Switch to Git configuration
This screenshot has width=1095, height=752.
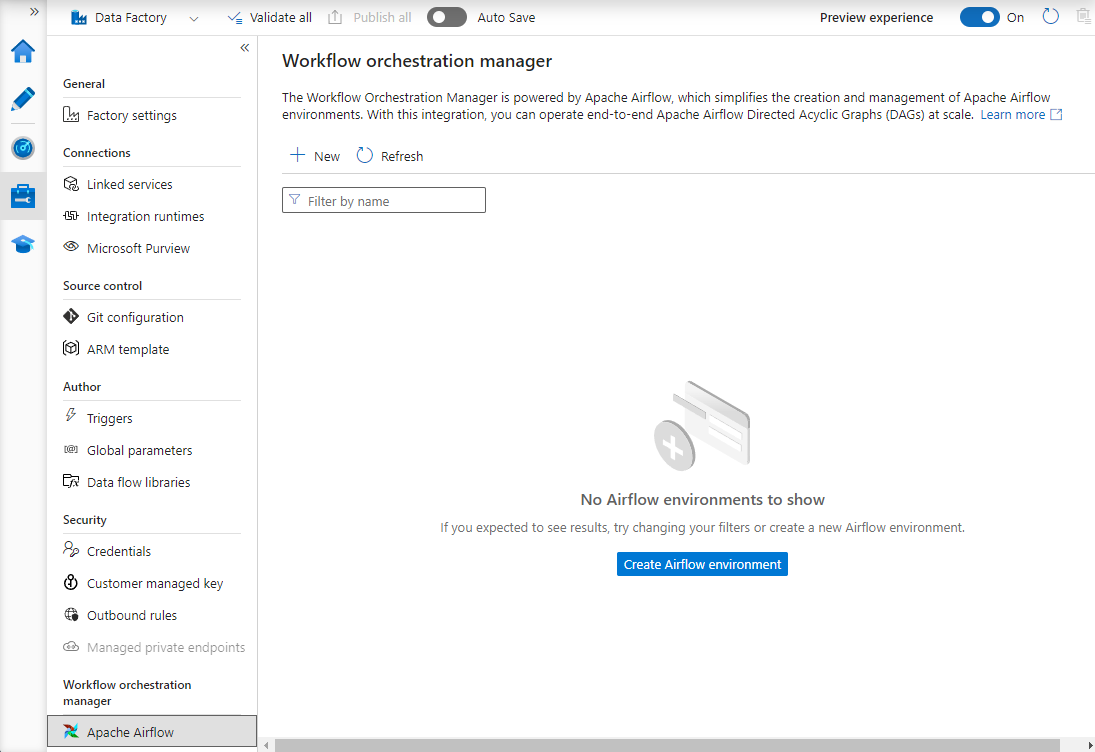click(135, 317)
